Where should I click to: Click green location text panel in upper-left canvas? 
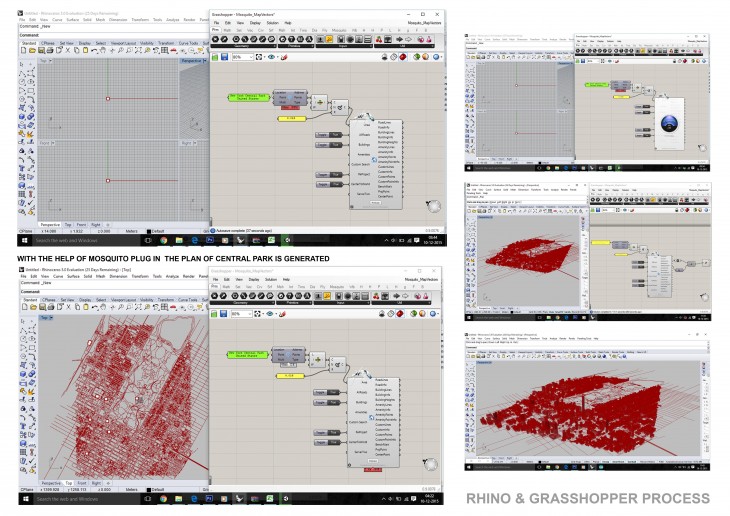248,96
